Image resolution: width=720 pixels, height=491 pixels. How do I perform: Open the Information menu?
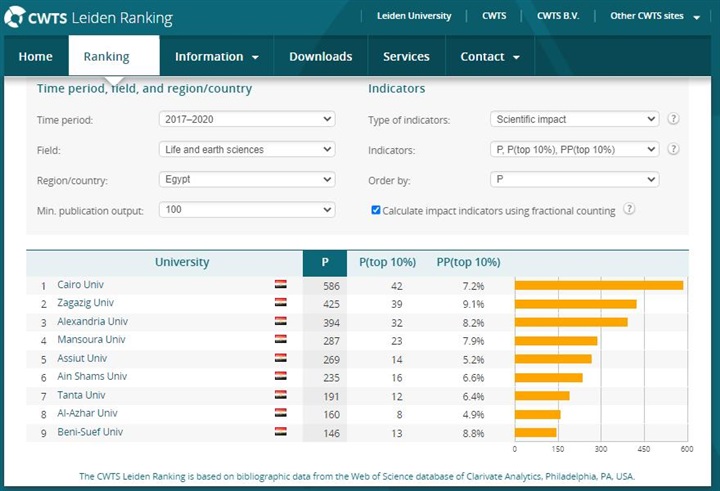tap(216, 57)
